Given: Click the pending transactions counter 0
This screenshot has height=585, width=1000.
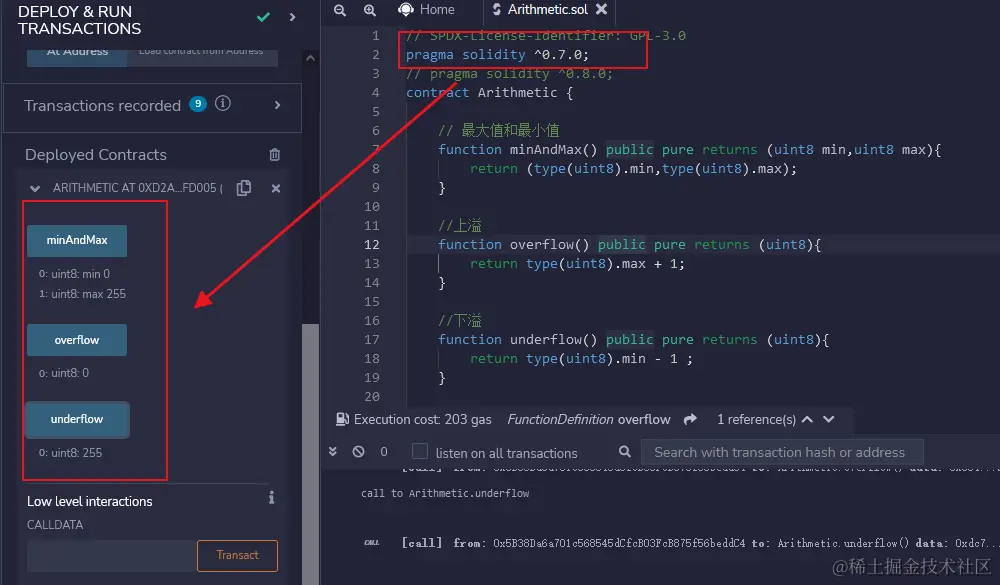Looking at the screenshot, I should (384, 452).
